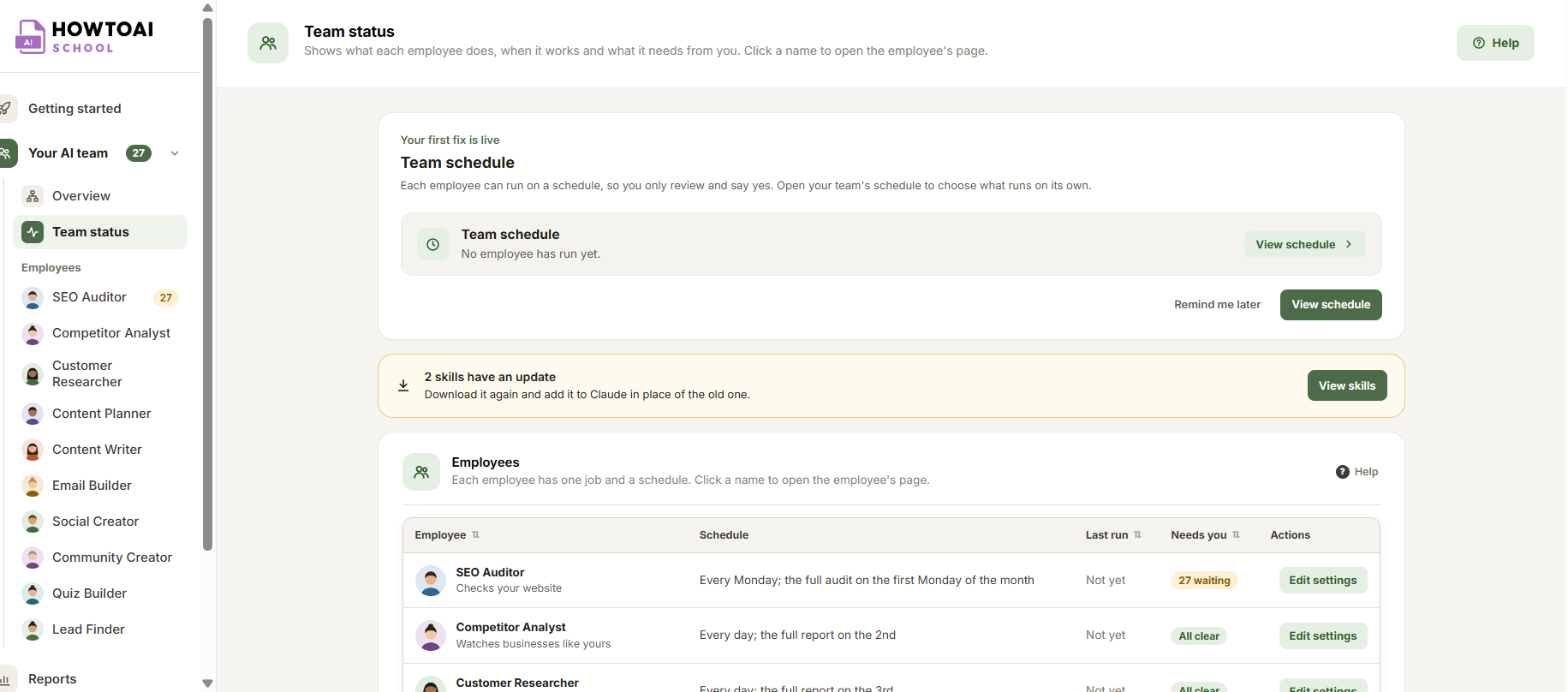Click the Overview hierarchy icon
This screenshot has height=692, width=1568.
click(32, 196)
